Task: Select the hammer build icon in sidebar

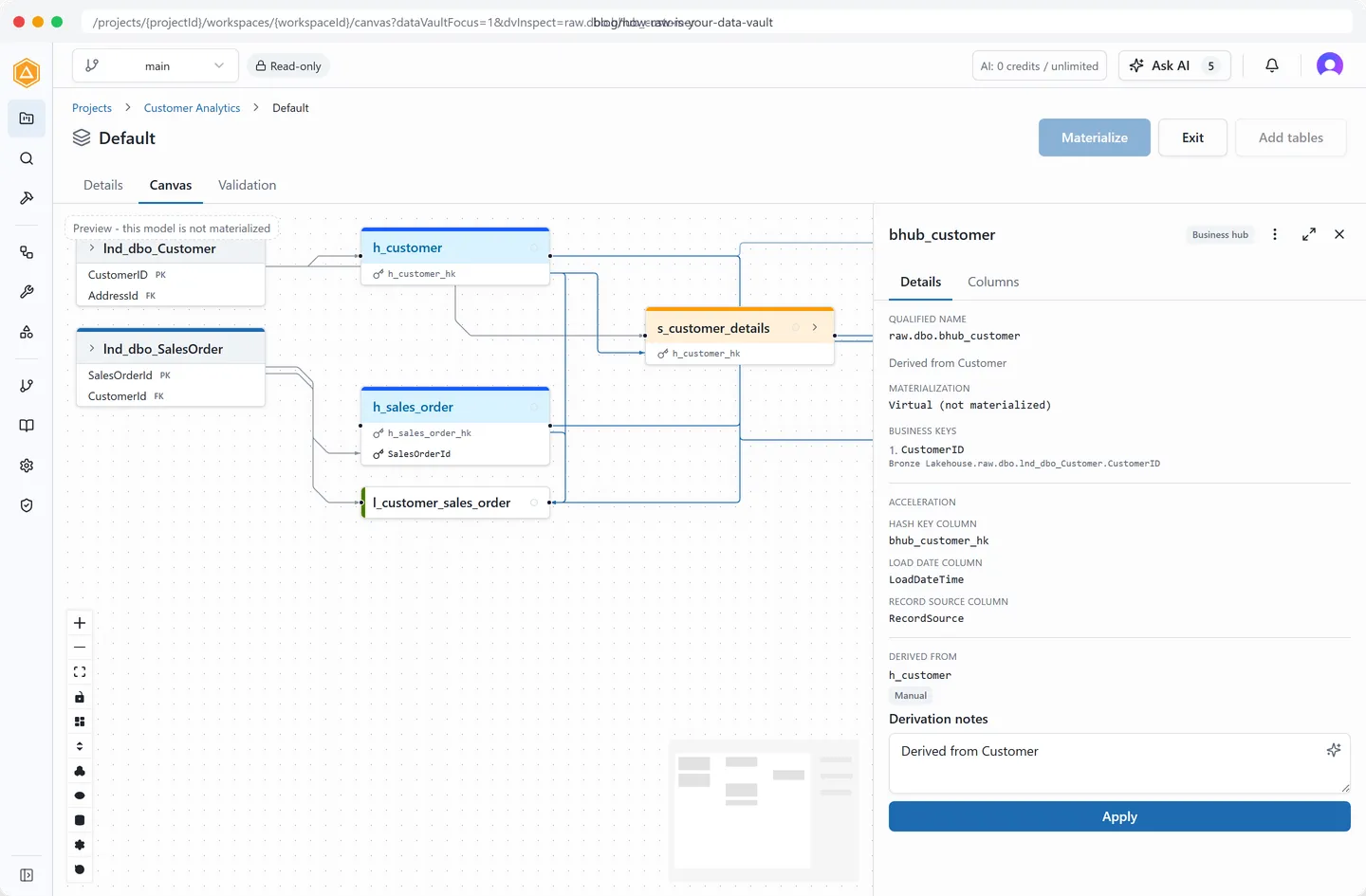Action: (27, 198)
